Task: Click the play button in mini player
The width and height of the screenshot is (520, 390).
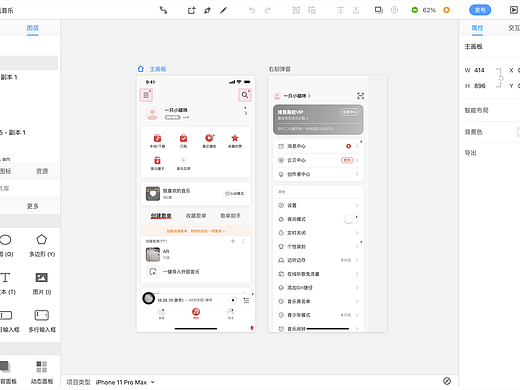Action: 233,300
